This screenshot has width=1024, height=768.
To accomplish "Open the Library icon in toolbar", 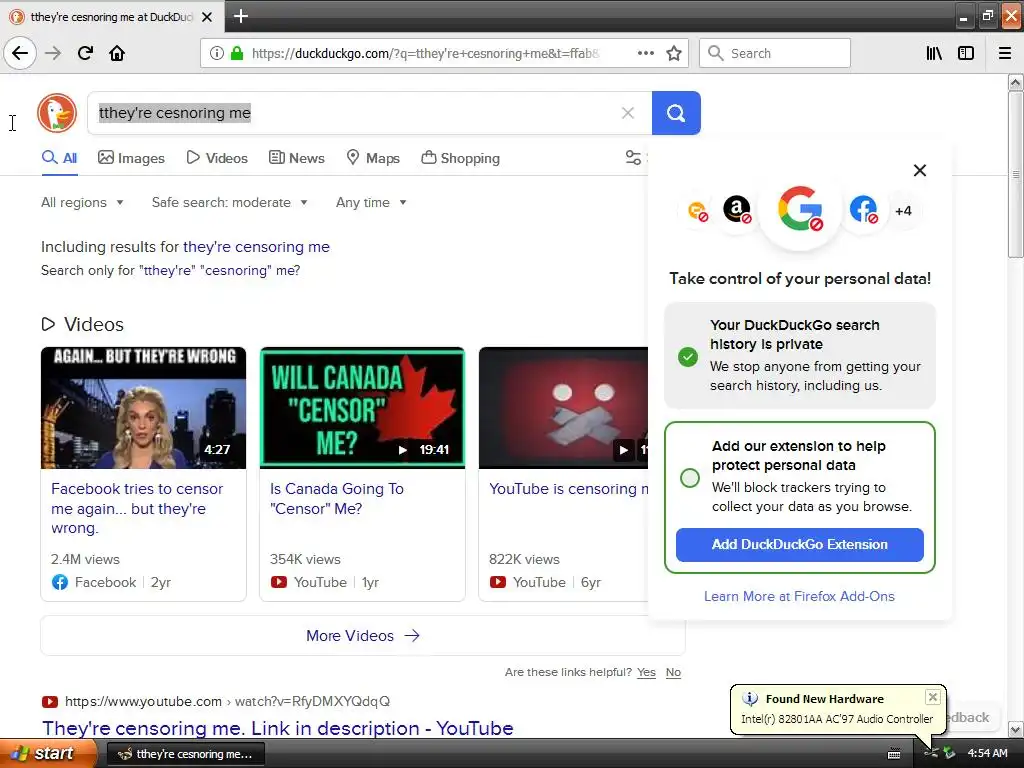I will pyautogui.click(x=934, y=53).
